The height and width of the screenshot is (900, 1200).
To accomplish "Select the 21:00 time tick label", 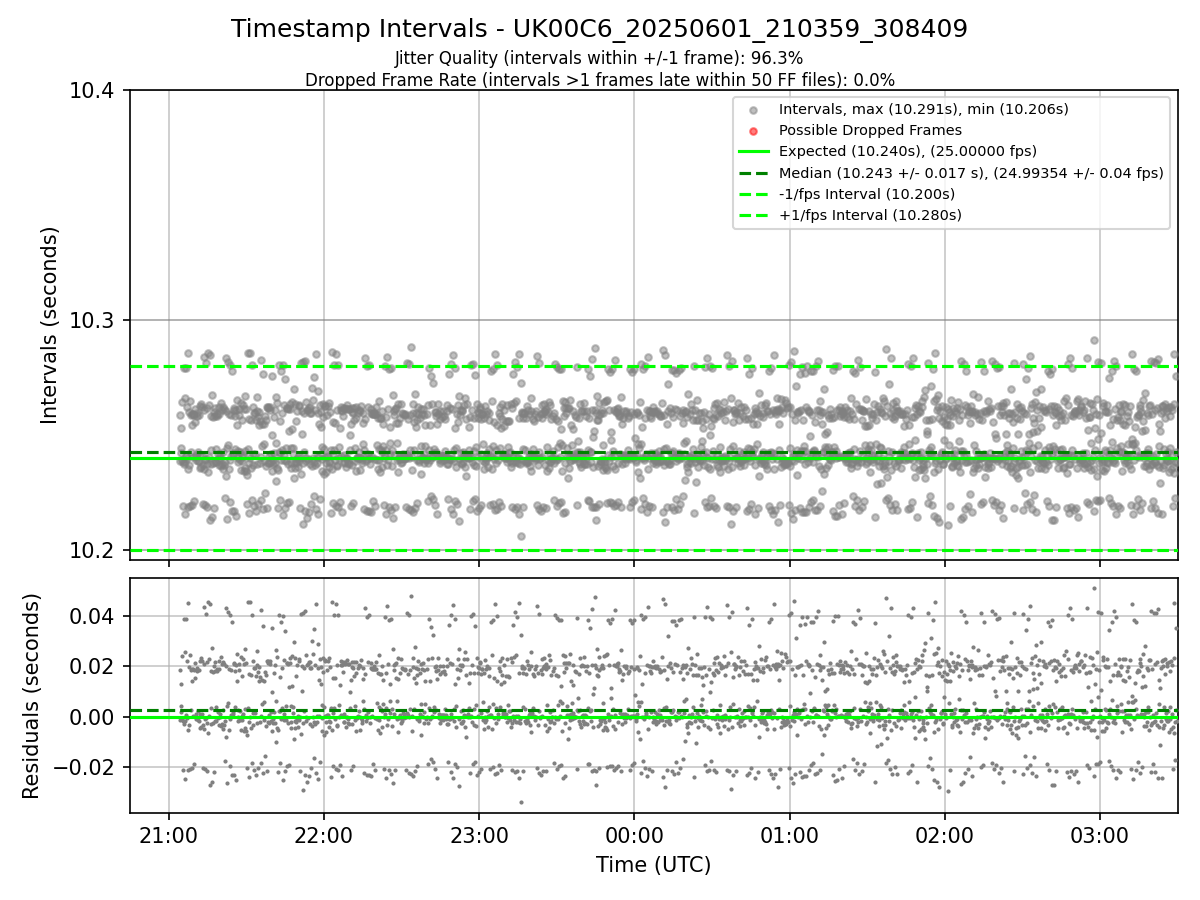I will tap(168, 834).
